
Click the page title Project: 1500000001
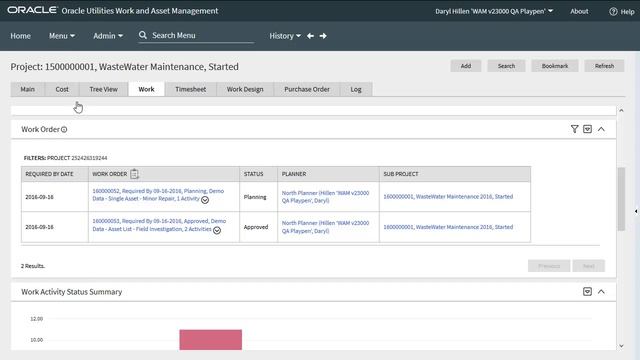(124, 67)
